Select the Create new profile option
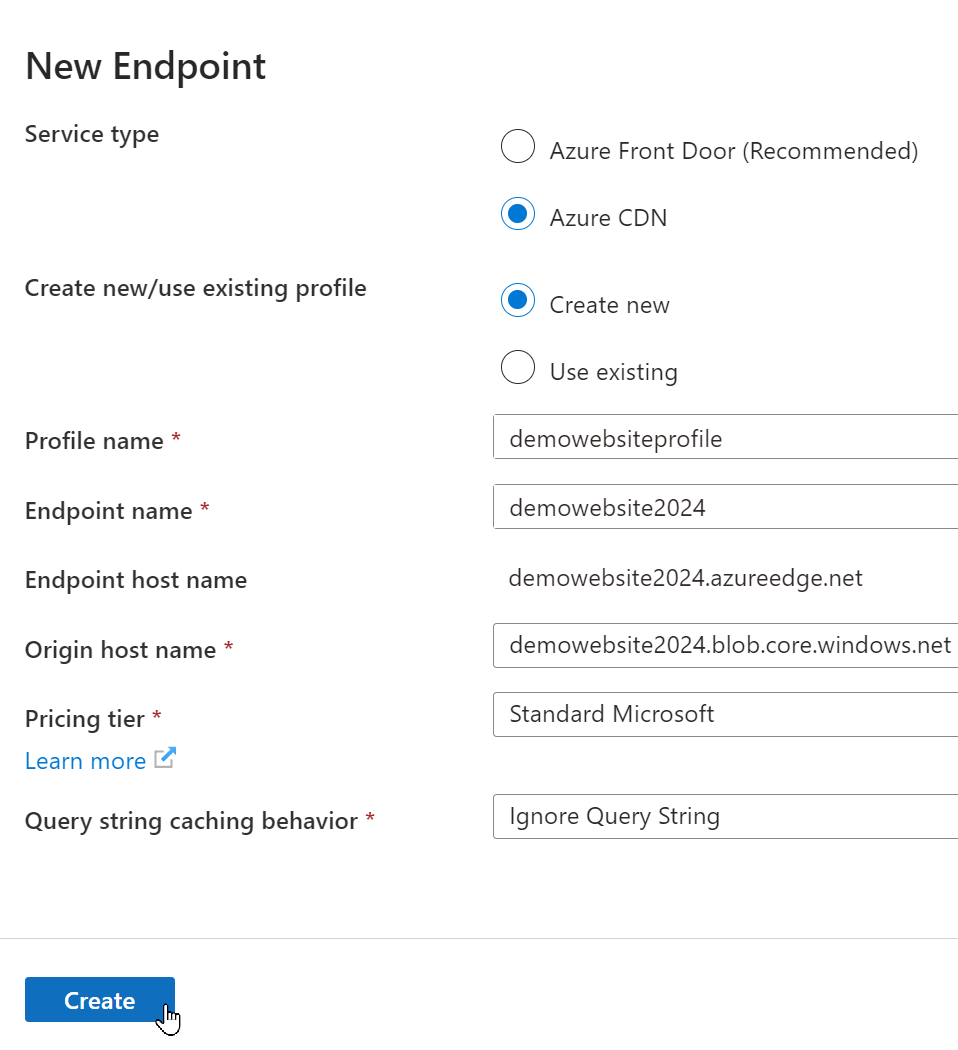The height and width of the screenshot is (1050, 958). (518, 301)
